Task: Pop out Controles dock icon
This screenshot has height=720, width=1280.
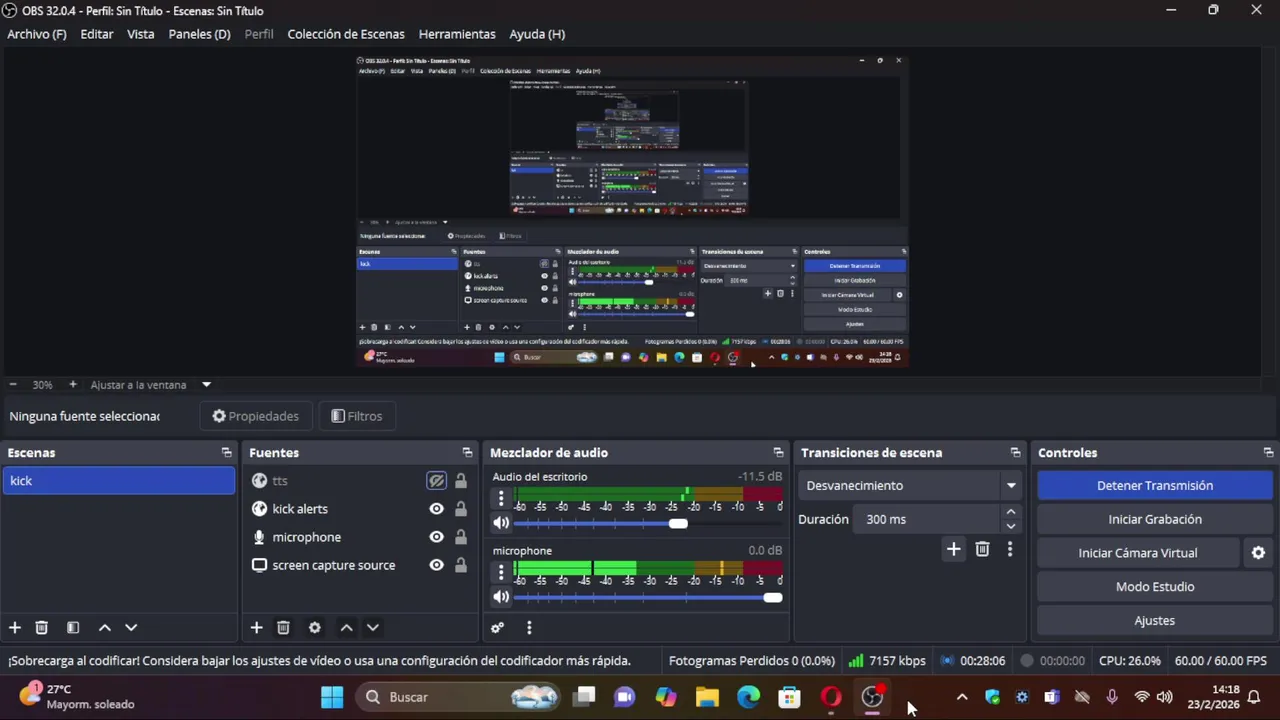Action: click(x=1268, y=453)
